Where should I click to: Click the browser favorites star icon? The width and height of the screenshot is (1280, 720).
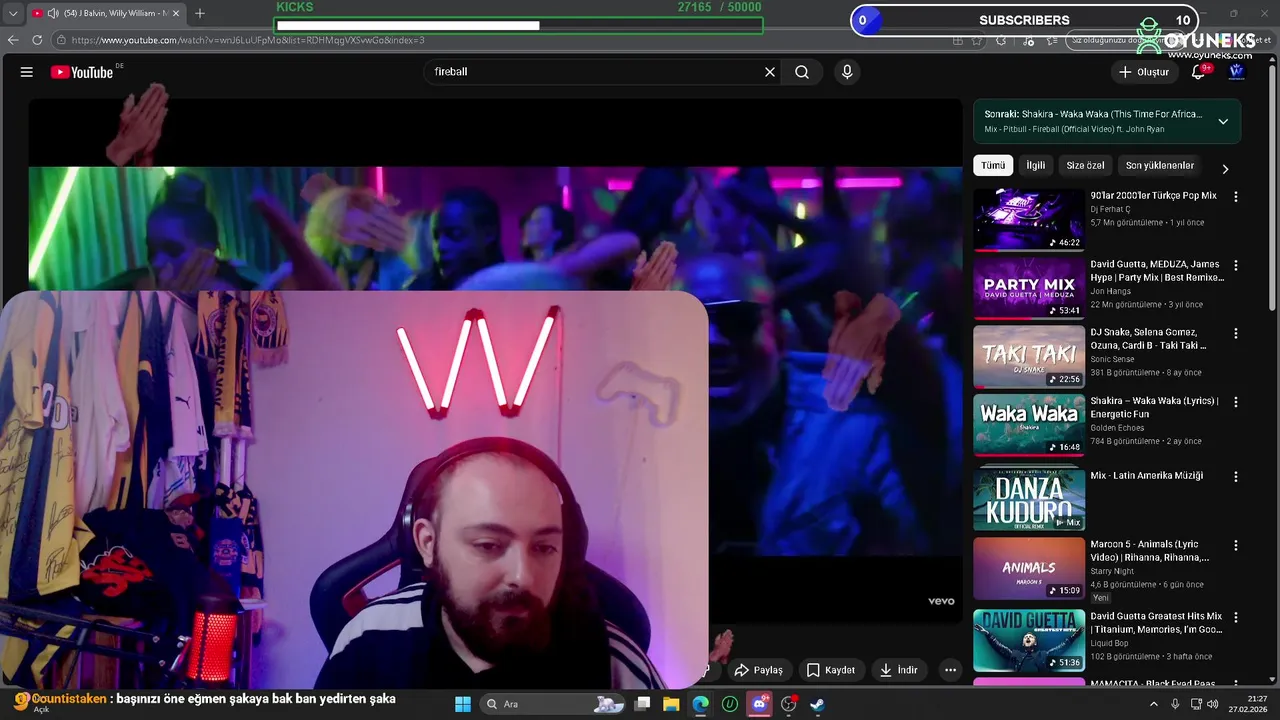point(976,40)
